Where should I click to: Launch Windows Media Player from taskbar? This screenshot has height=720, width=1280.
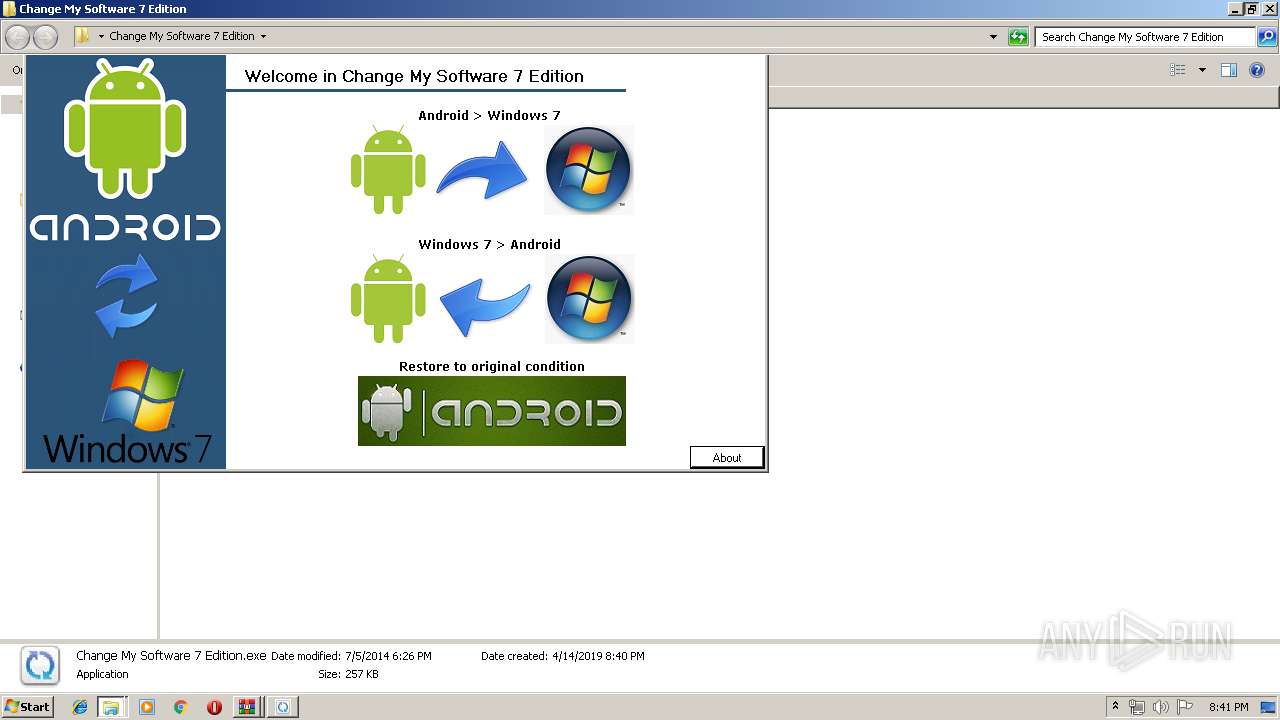point(147,707)
